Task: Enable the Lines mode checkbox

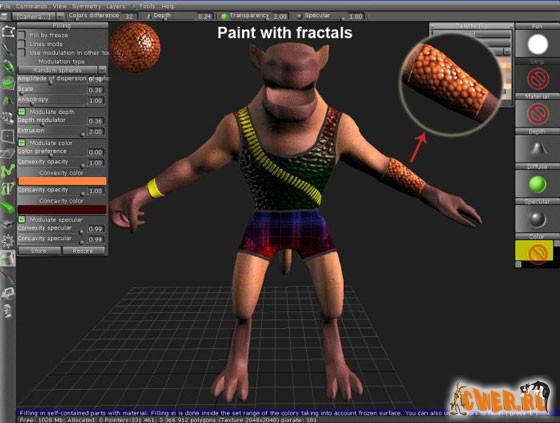Action: point(22,44)
